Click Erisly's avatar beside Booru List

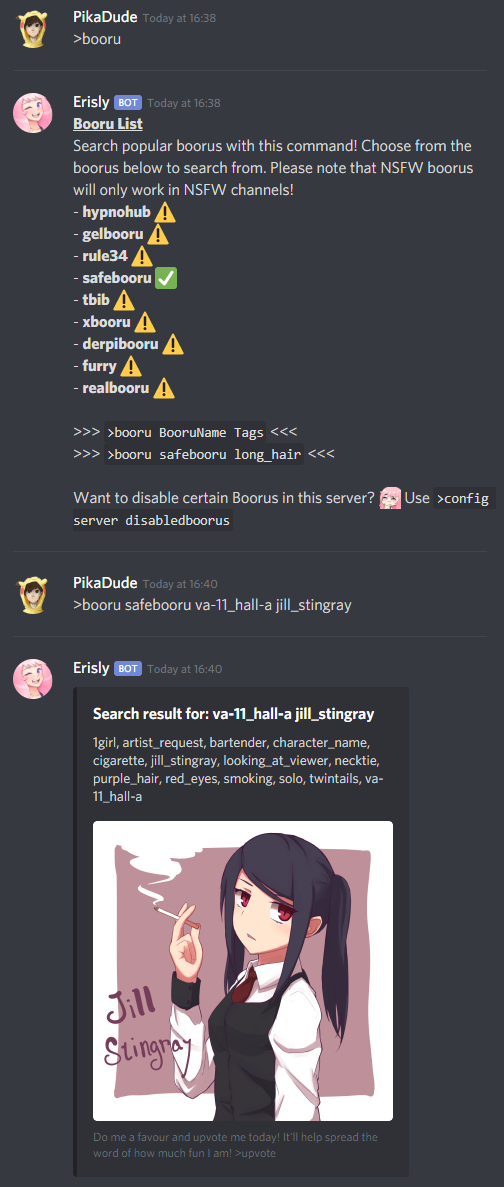pos(33,113)
